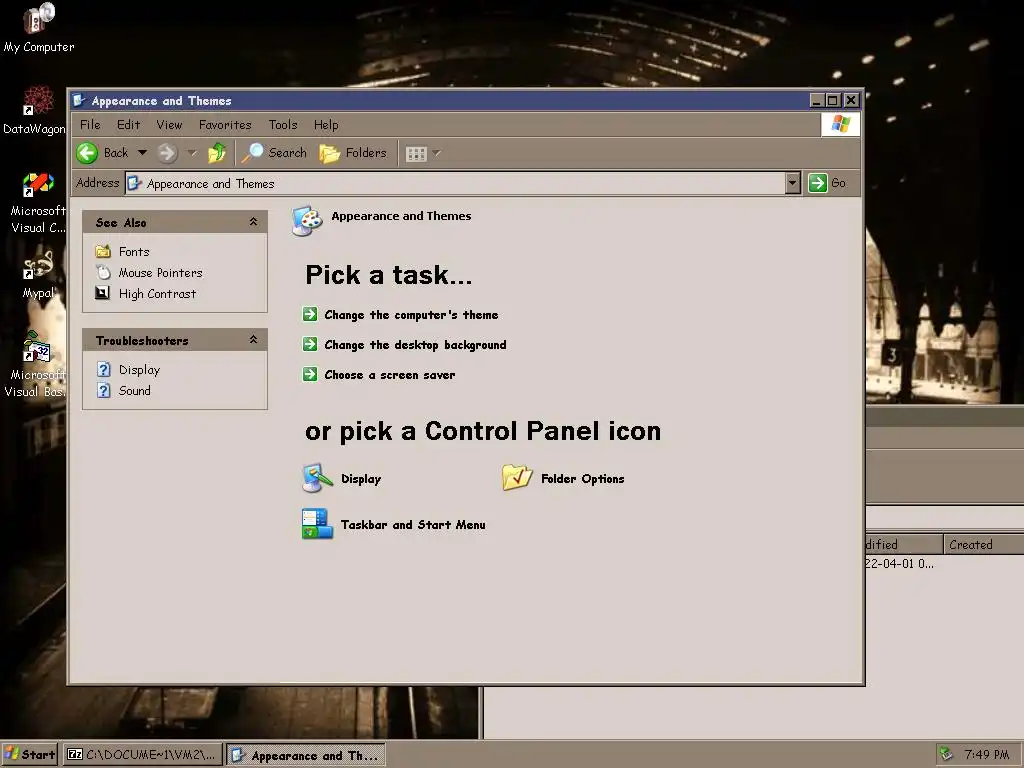Collapse the See Also panel
The height and width of the screenshot is (768, 1024).
tap(253, 222)
